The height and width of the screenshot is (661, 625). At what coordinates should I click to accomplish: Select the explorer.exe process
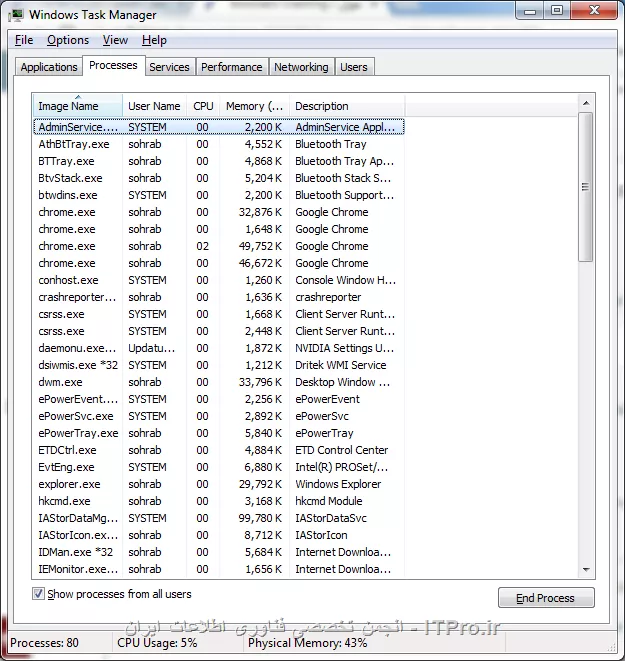pos(219,484)
